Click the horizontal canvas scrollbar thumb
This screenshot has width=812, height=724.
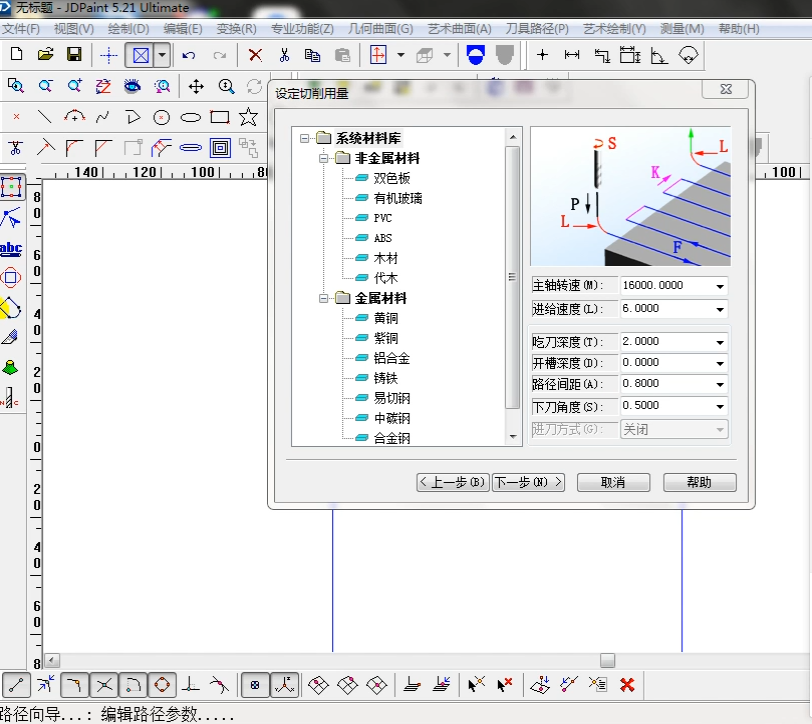[x=607, y=660]
